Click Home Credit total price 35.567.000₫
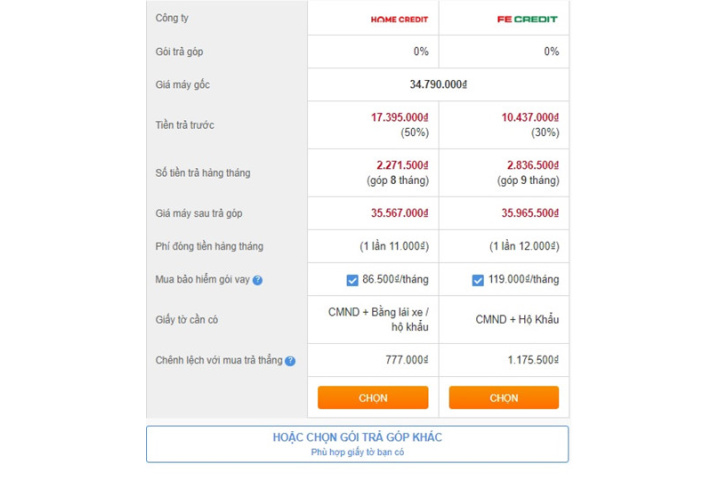720x480 pixels. 399,213
